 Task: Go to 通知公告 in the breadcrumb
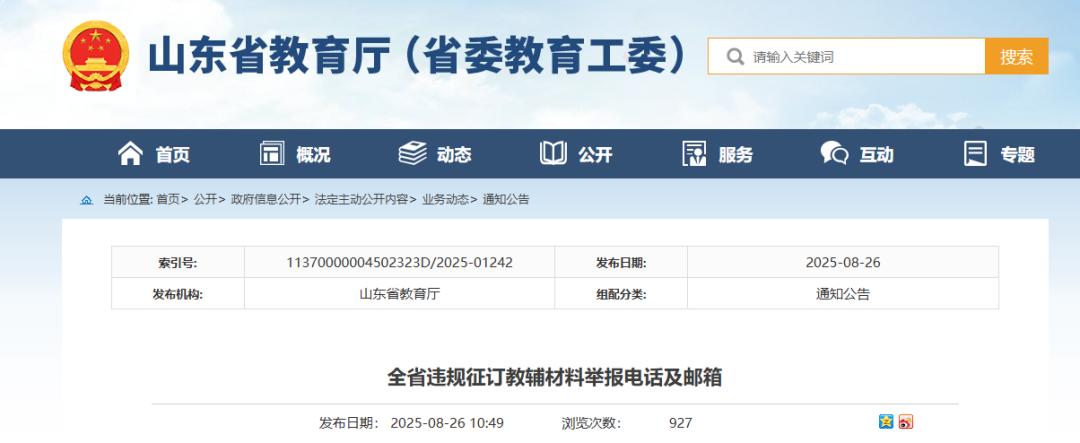point(506,200)
